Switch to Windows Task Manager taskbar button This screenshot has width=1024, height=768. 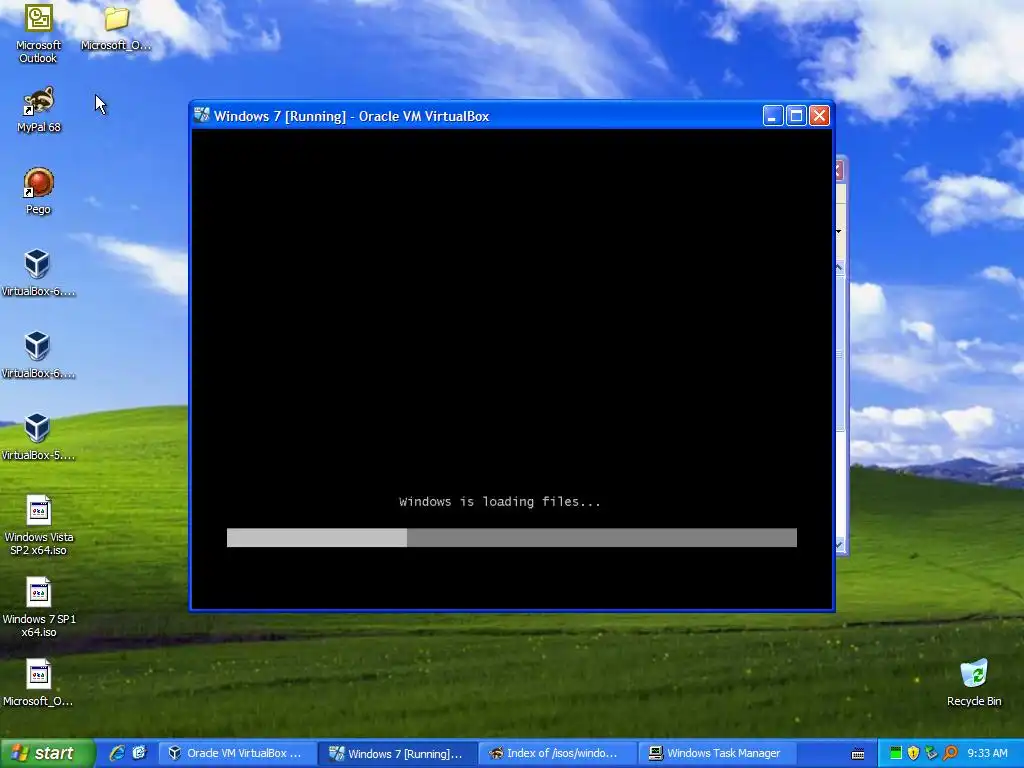[718, 753]
